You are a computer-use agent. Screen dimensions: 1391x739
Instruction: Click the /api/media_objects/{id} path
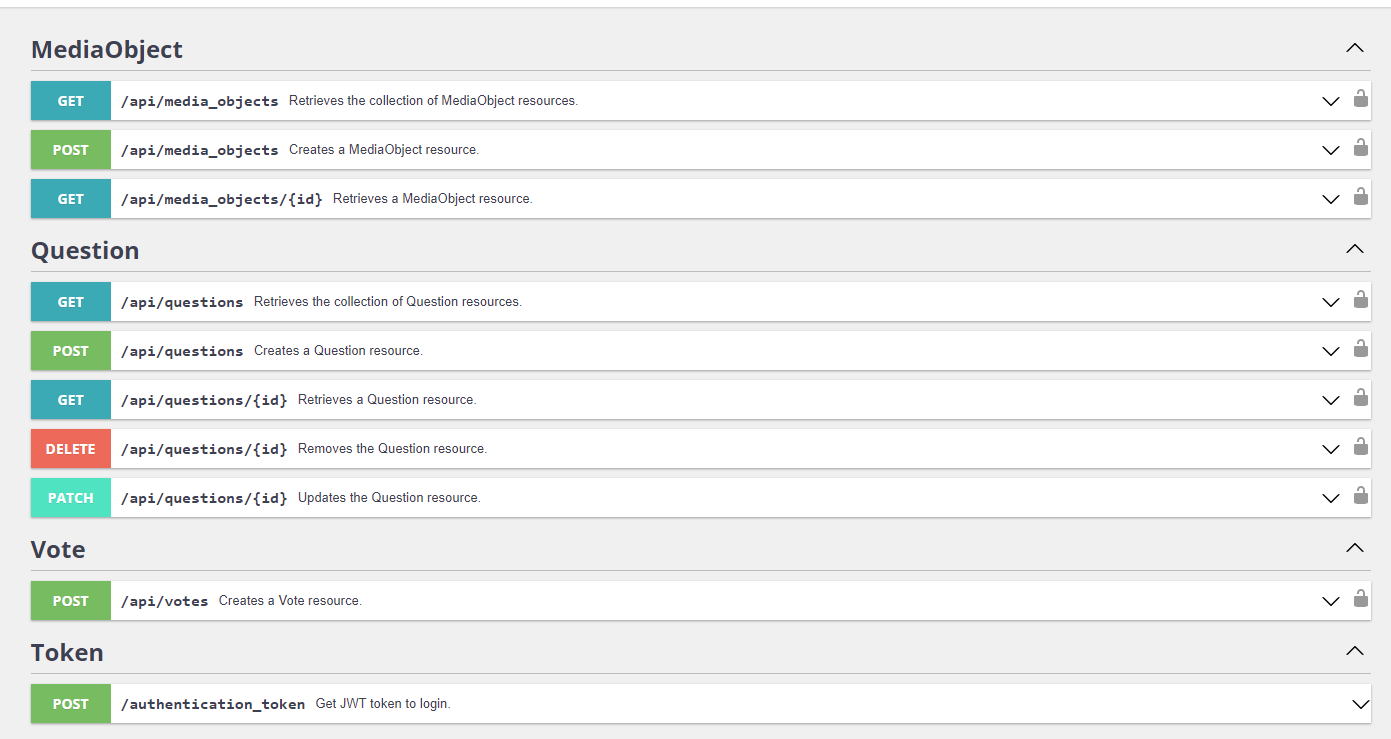click(x=222, y=199)
